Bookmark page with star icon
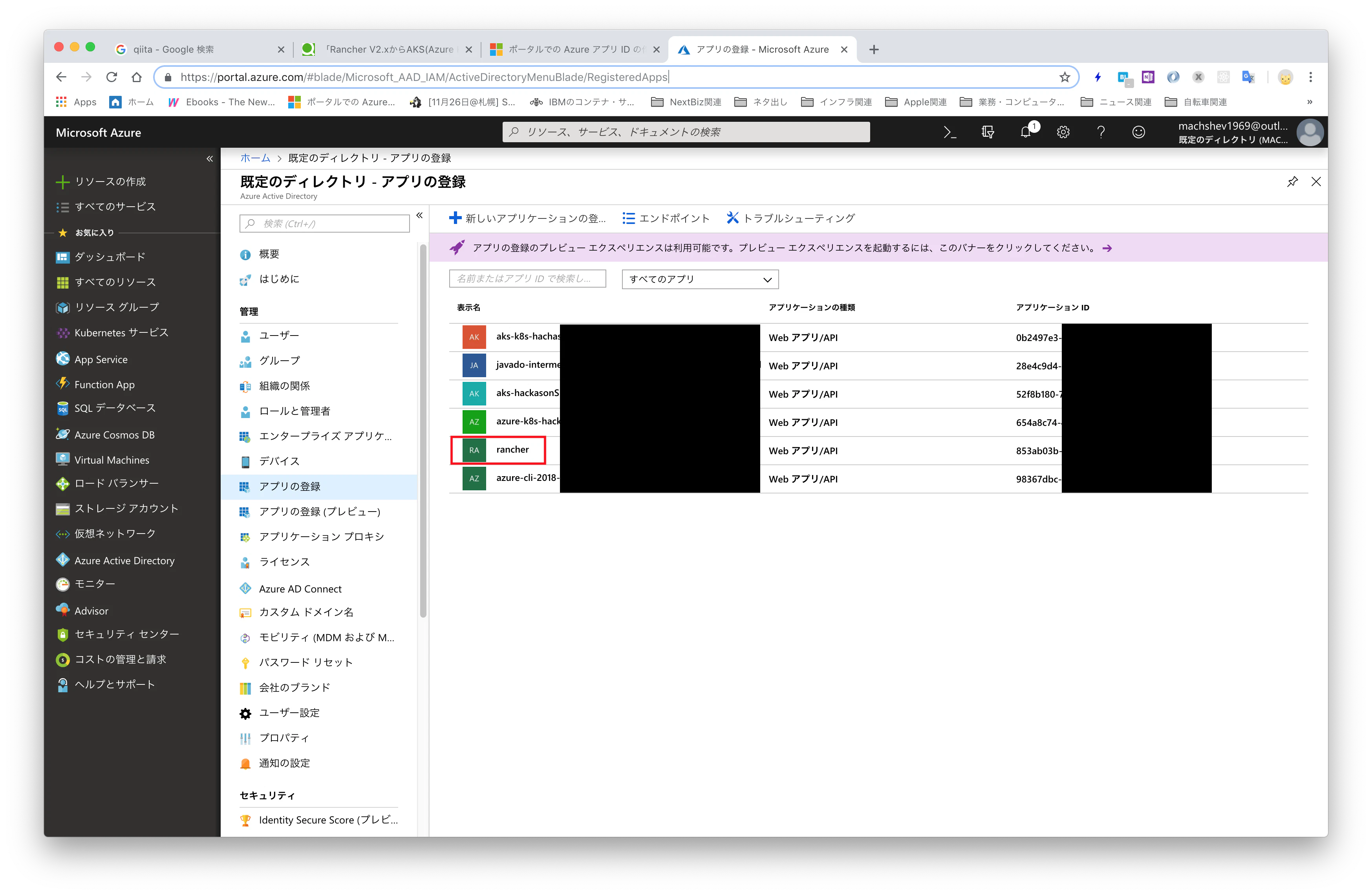1372x895 pixels. [x=1064, y=77]
